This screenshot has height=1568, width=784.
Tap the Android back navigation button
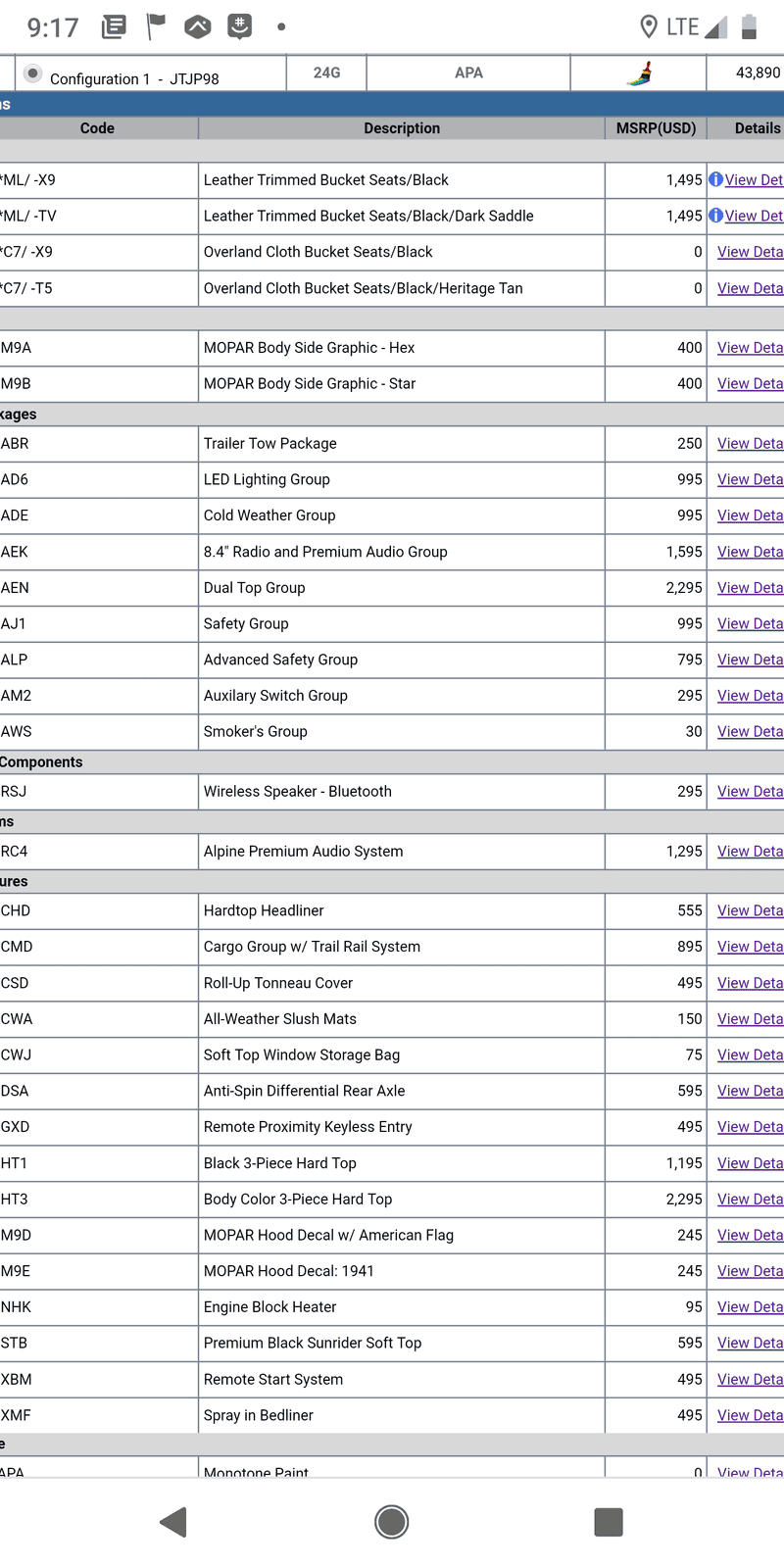coord(173,1522)
